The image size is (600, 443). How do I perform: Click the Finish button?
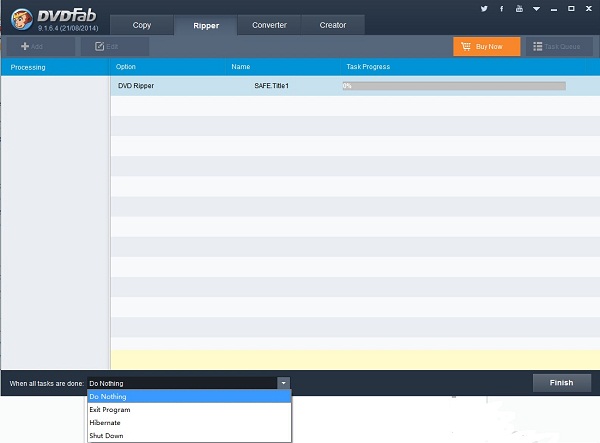[x=562, y=383]
